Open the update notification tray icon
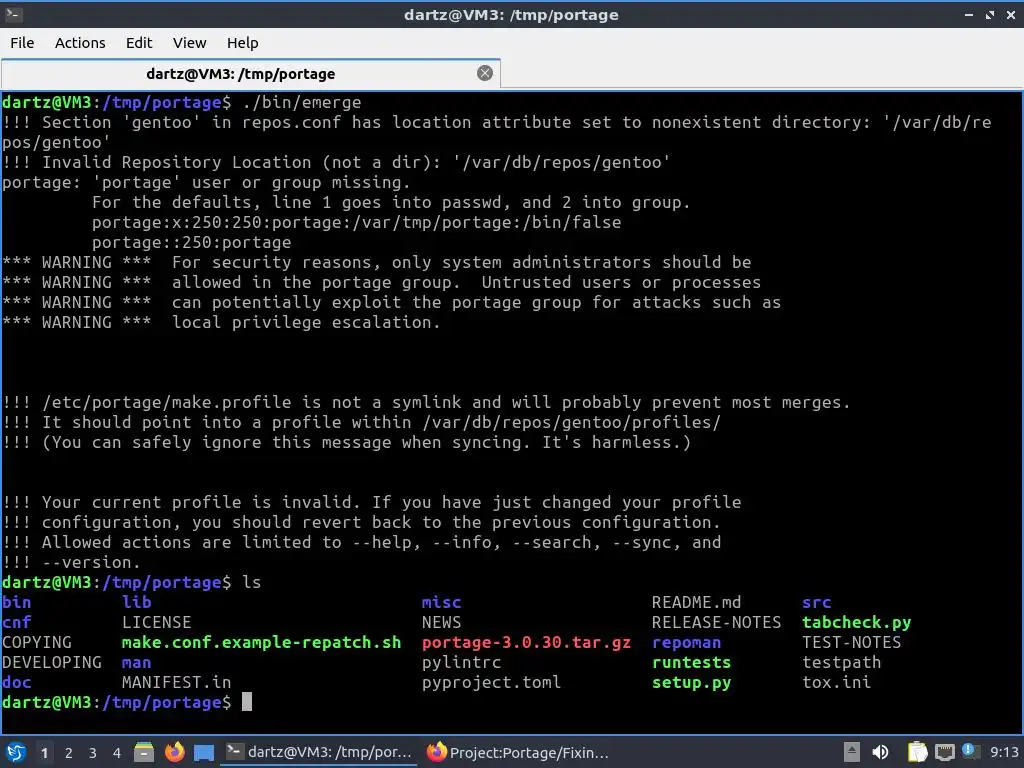Image resolution: width=1024 pixels, height=768 pixels. point(970,752)
